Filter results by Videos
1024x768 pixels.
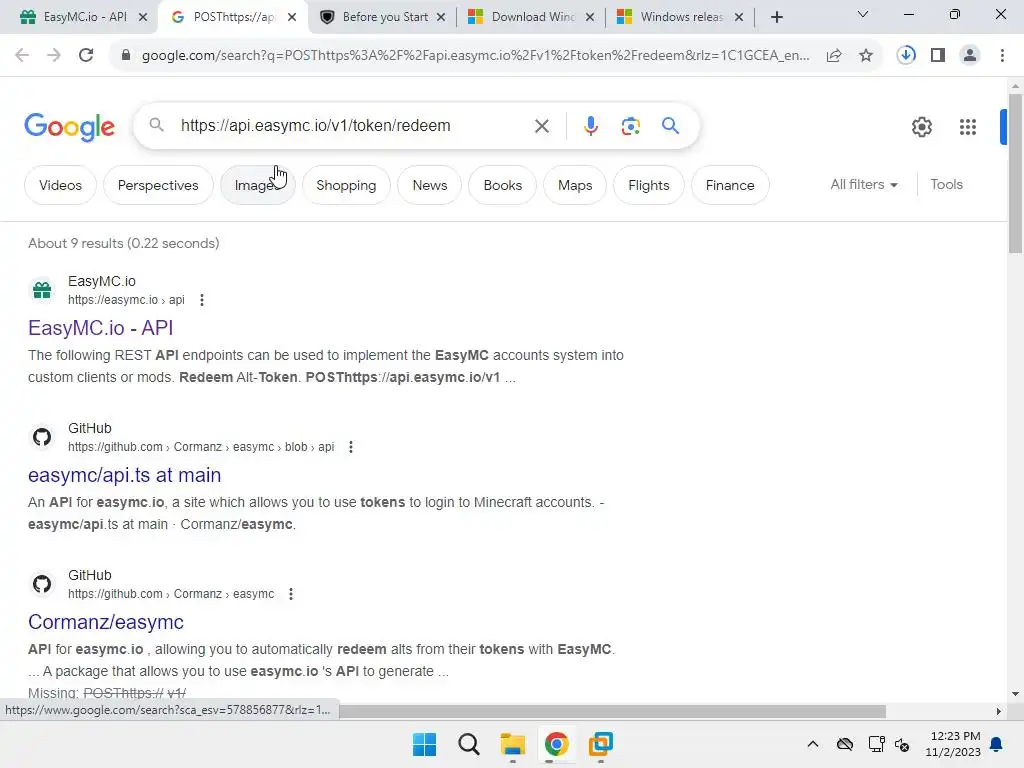pyautogui.click(x=61, y=185)
